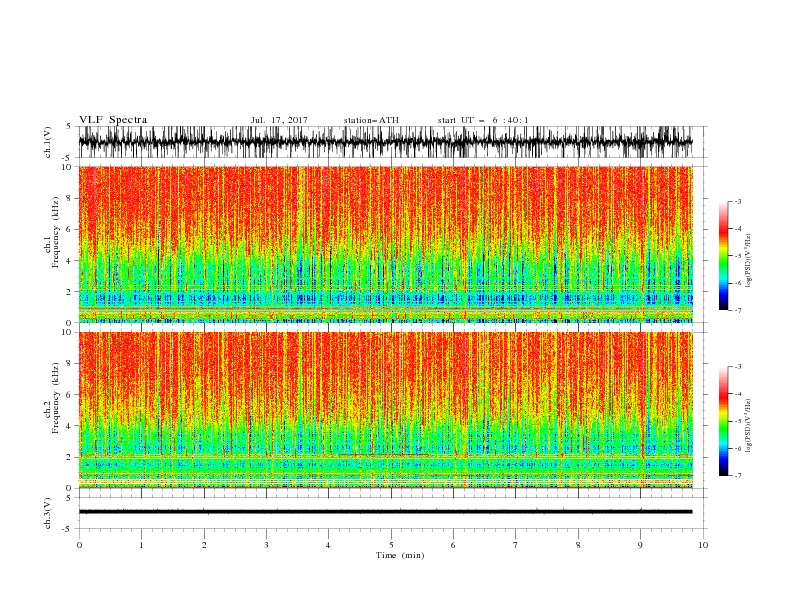This screenshot has width=792, height=612.
Task: Click inside the ch.2 spectrogram panel
Action: pyautogui.click(x=385, y=410)
